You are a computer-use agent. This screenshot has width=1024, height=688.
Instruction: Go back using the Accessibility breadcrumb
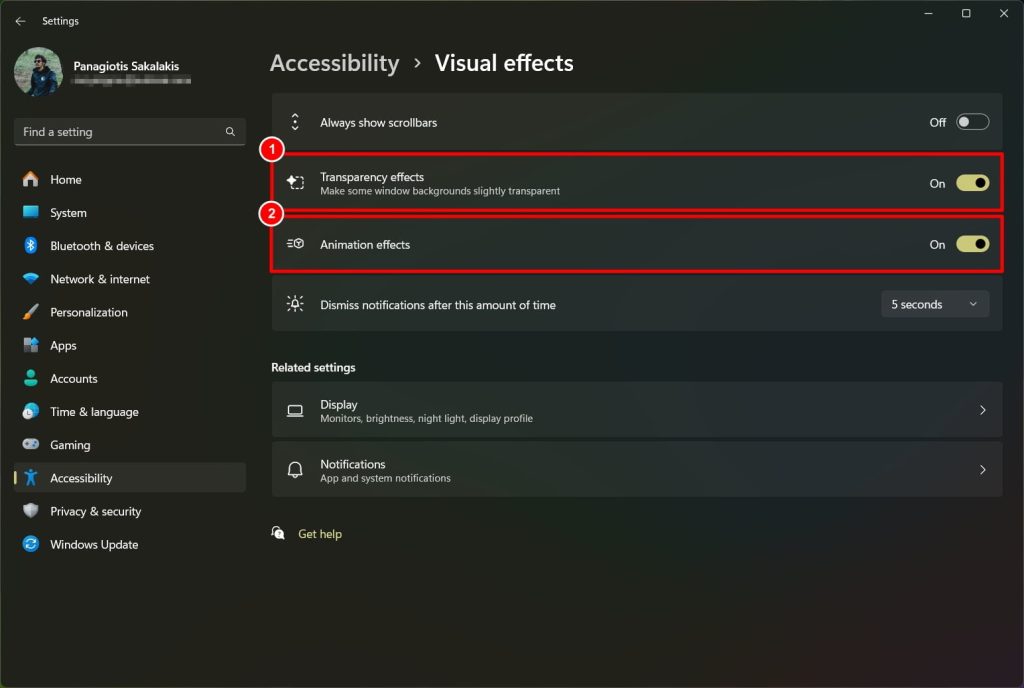coord(334,62)
